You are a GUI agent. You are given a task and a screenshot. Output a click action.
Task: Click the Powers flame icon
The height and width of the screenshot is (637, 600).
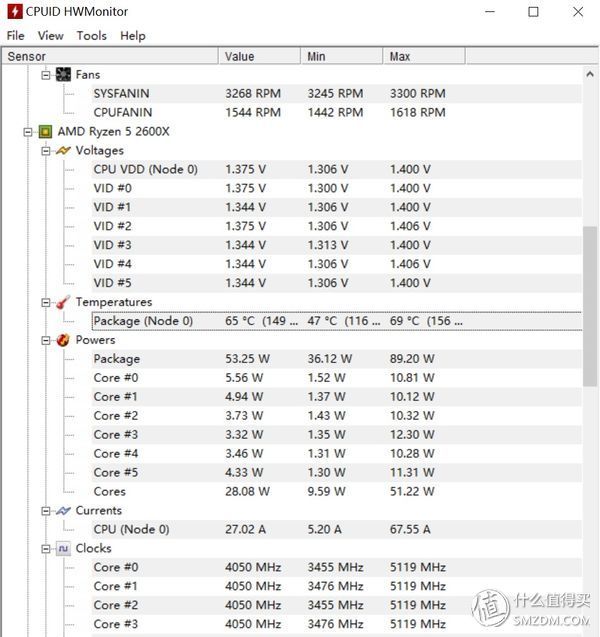[63, 340]
